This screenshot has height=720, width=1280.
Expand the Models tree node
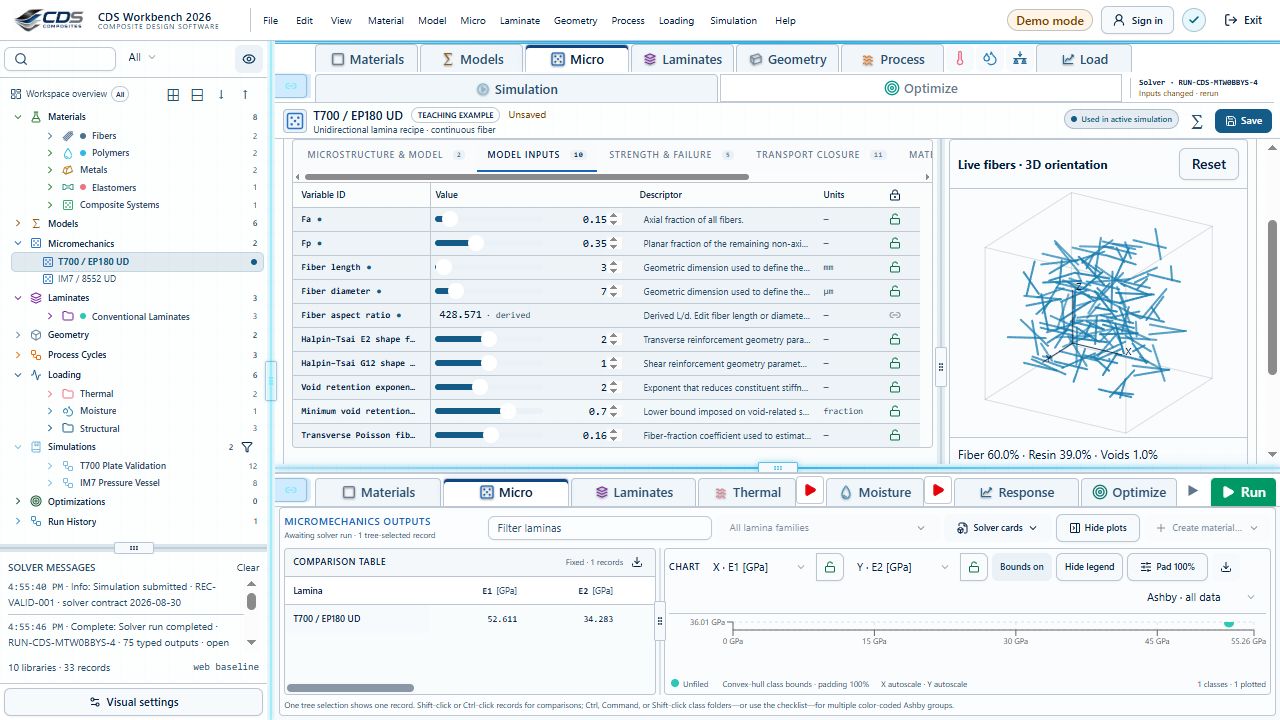18,224
